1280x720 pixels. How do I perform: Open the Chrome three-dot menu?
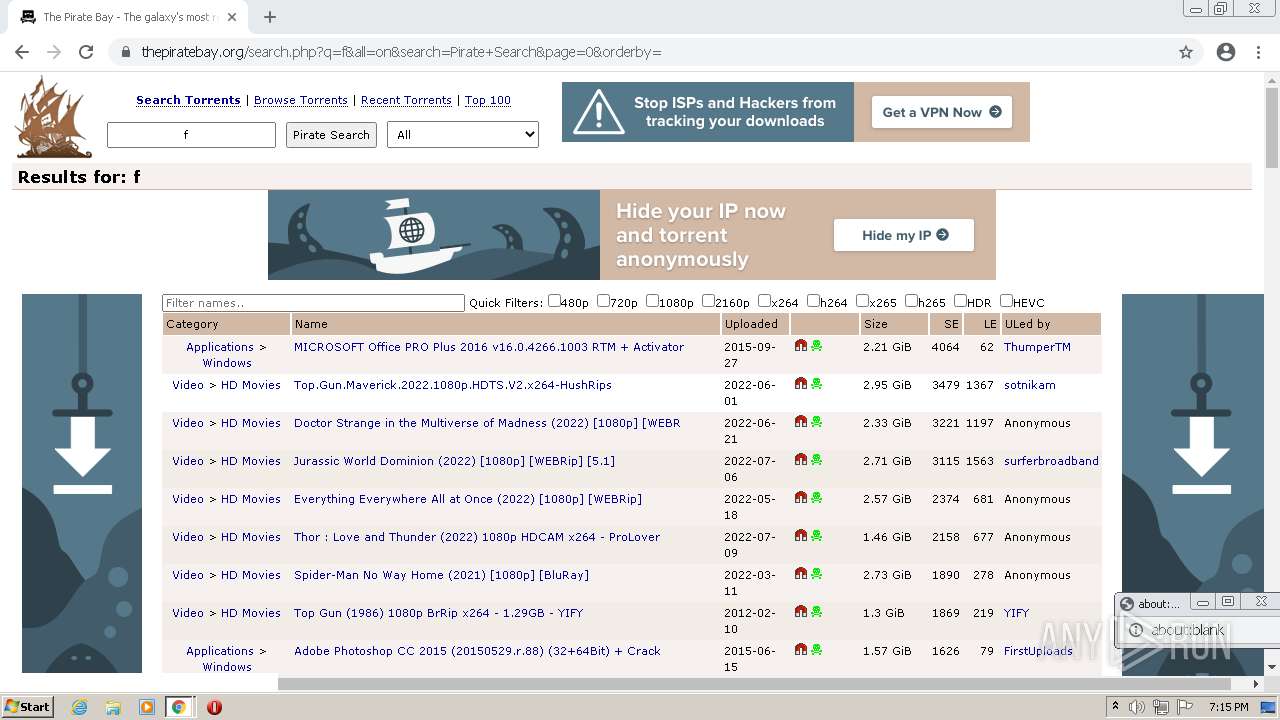click(x=1258, y=52)
